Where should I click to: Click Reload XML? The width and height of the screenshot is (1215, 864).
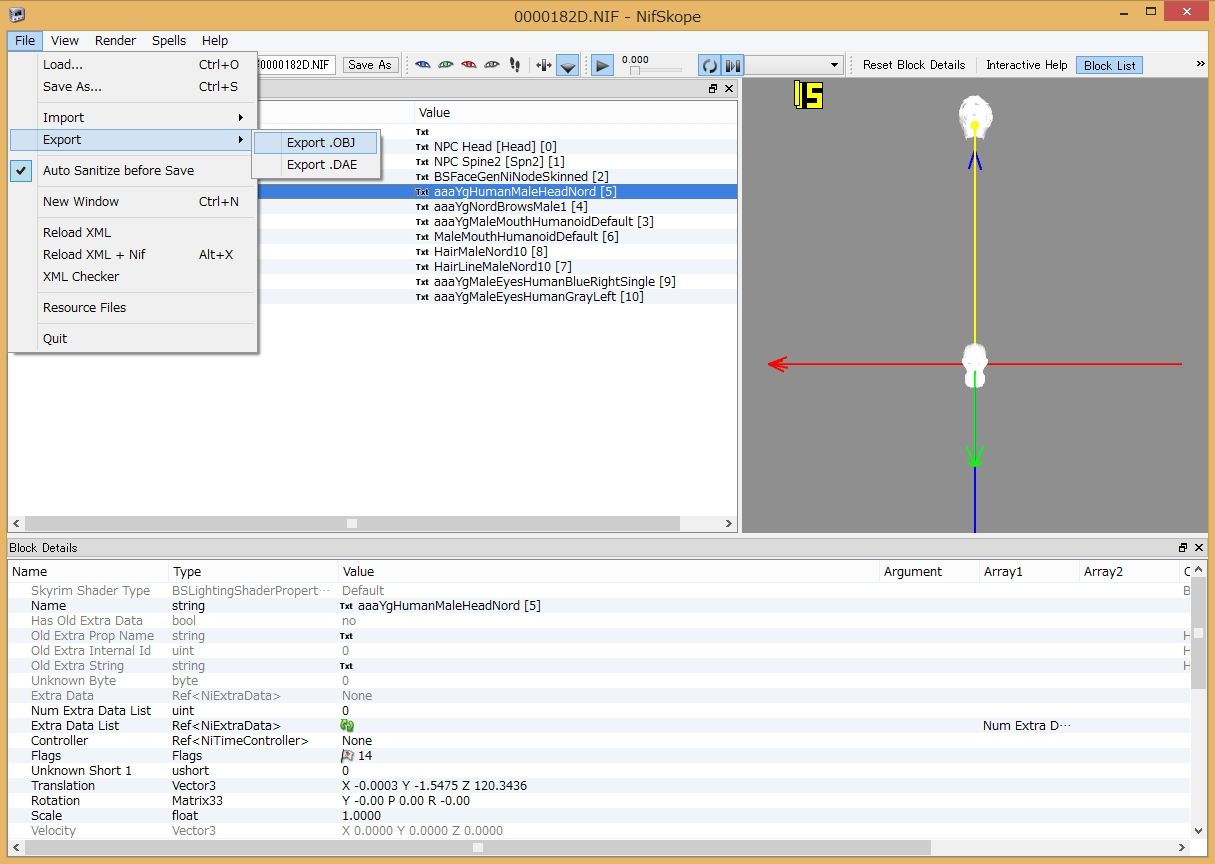coord(133,232)
